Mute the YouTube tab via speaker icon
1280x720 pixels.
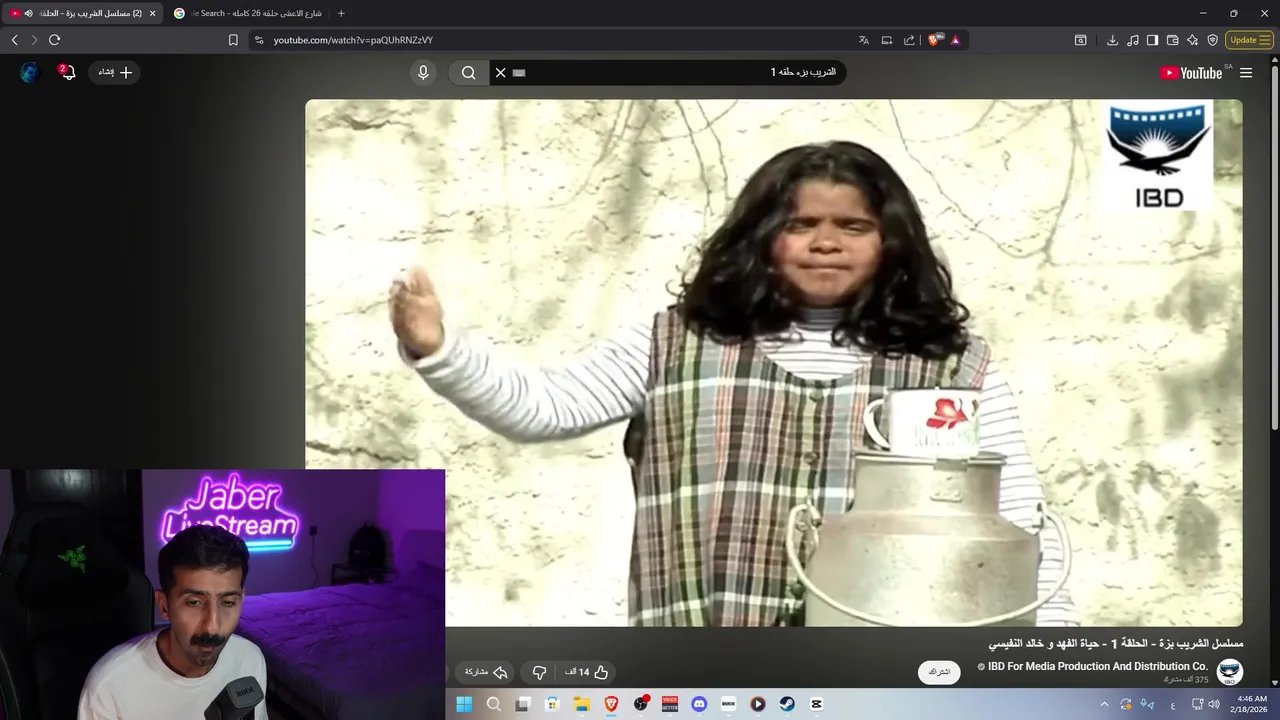(x=28, y=13)
